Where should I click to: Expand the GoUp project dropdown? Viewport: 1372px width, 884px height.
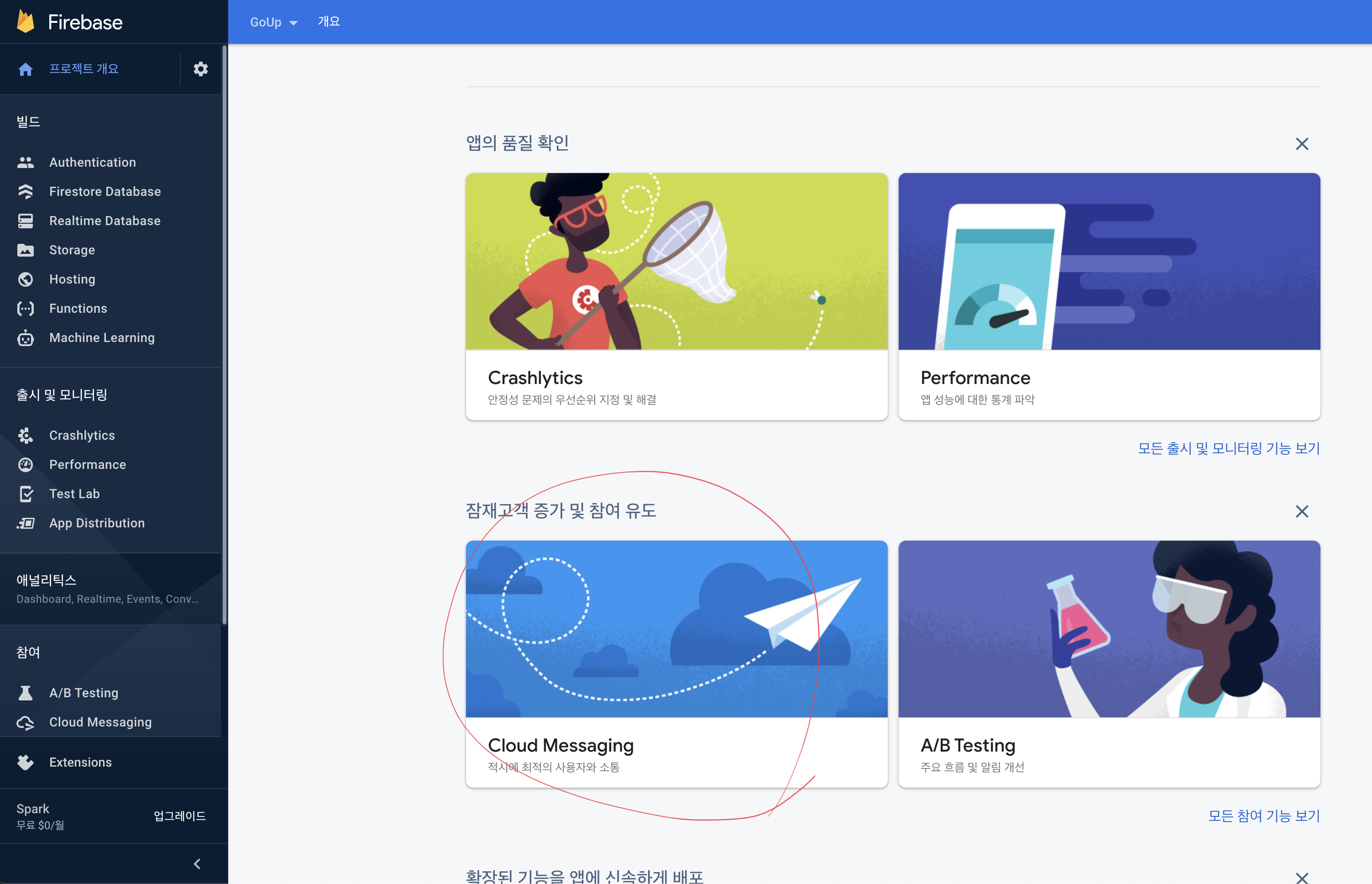pos(274,22)
